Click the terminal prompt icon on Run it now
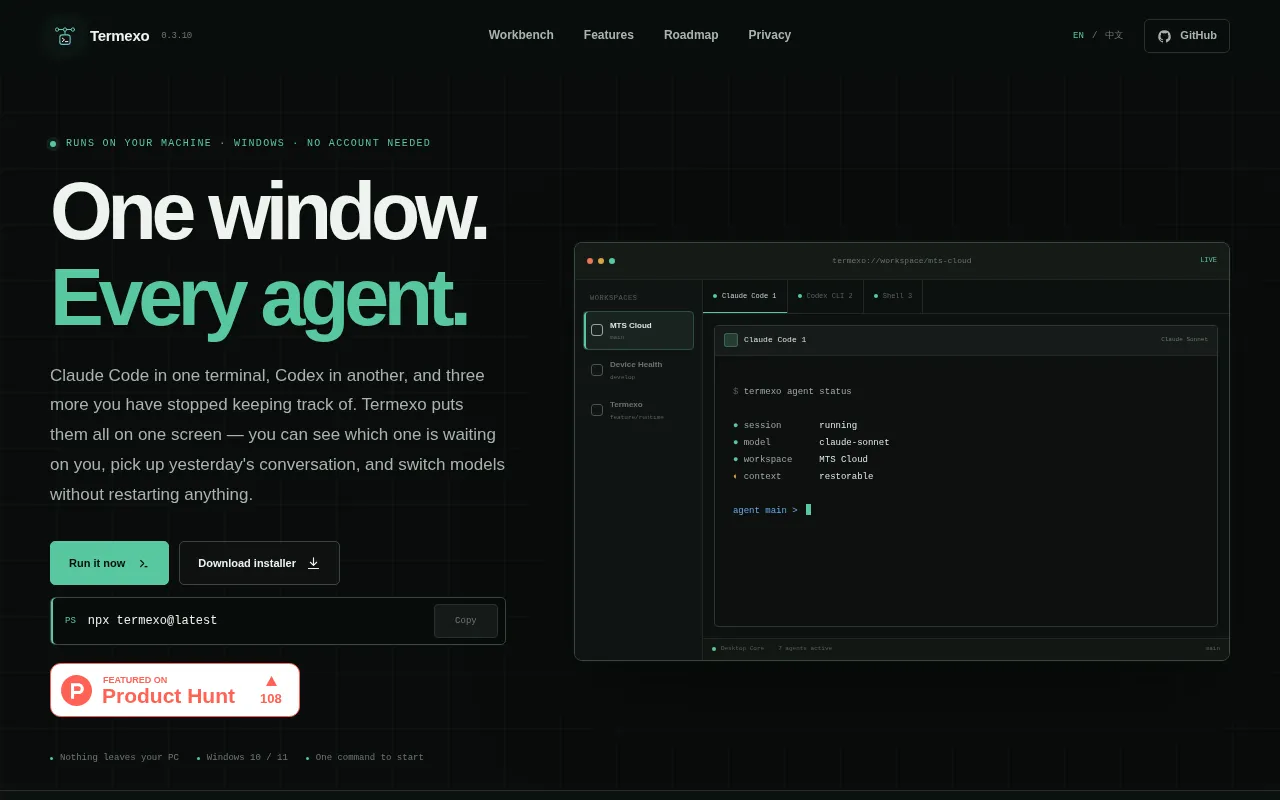The width and height of the screenshot is (1280, 800). point(143,564)
